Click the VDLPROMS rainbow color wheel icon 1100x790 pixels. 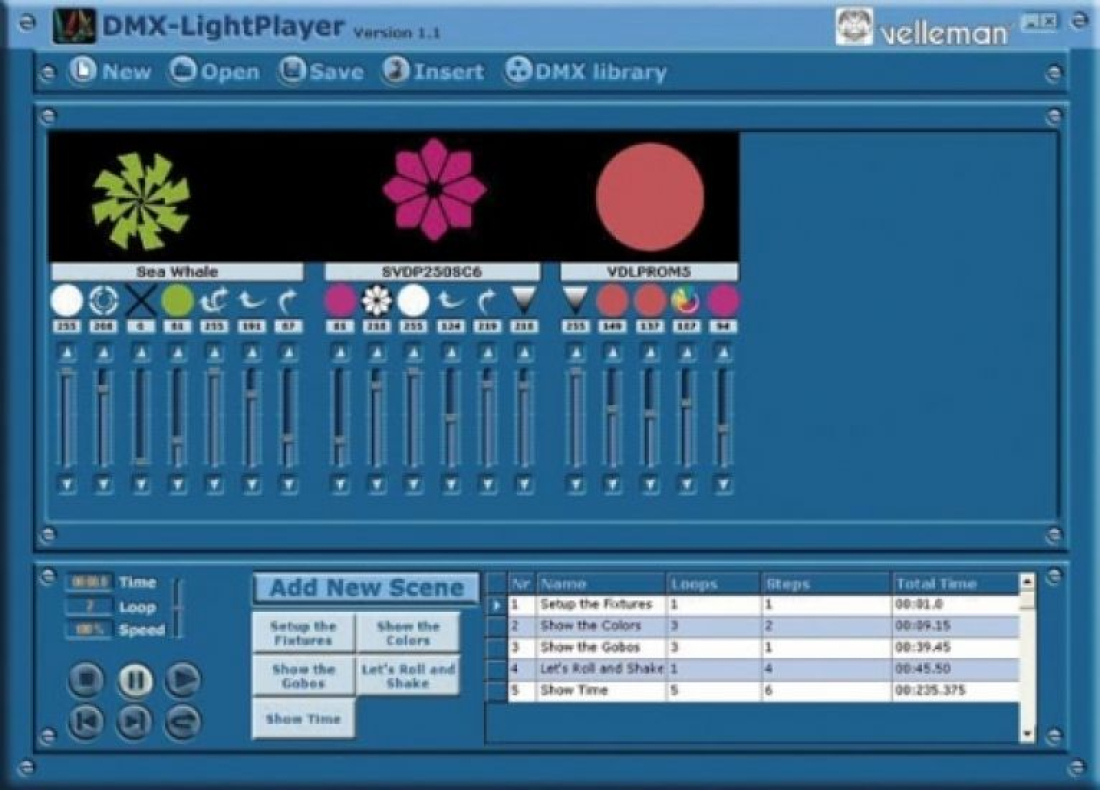[x=685, y=301]
